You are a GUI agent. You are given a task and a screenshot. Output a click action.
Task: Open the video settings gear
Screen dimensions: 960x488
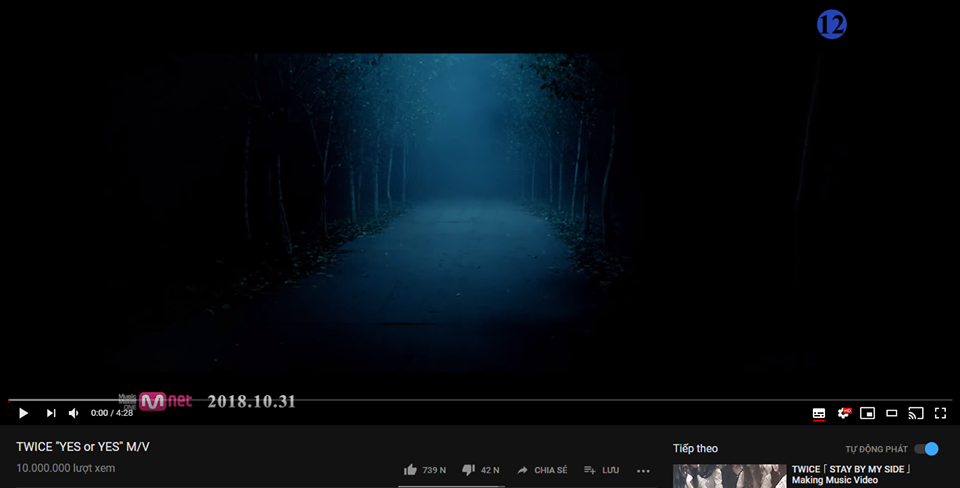point(844,413)
